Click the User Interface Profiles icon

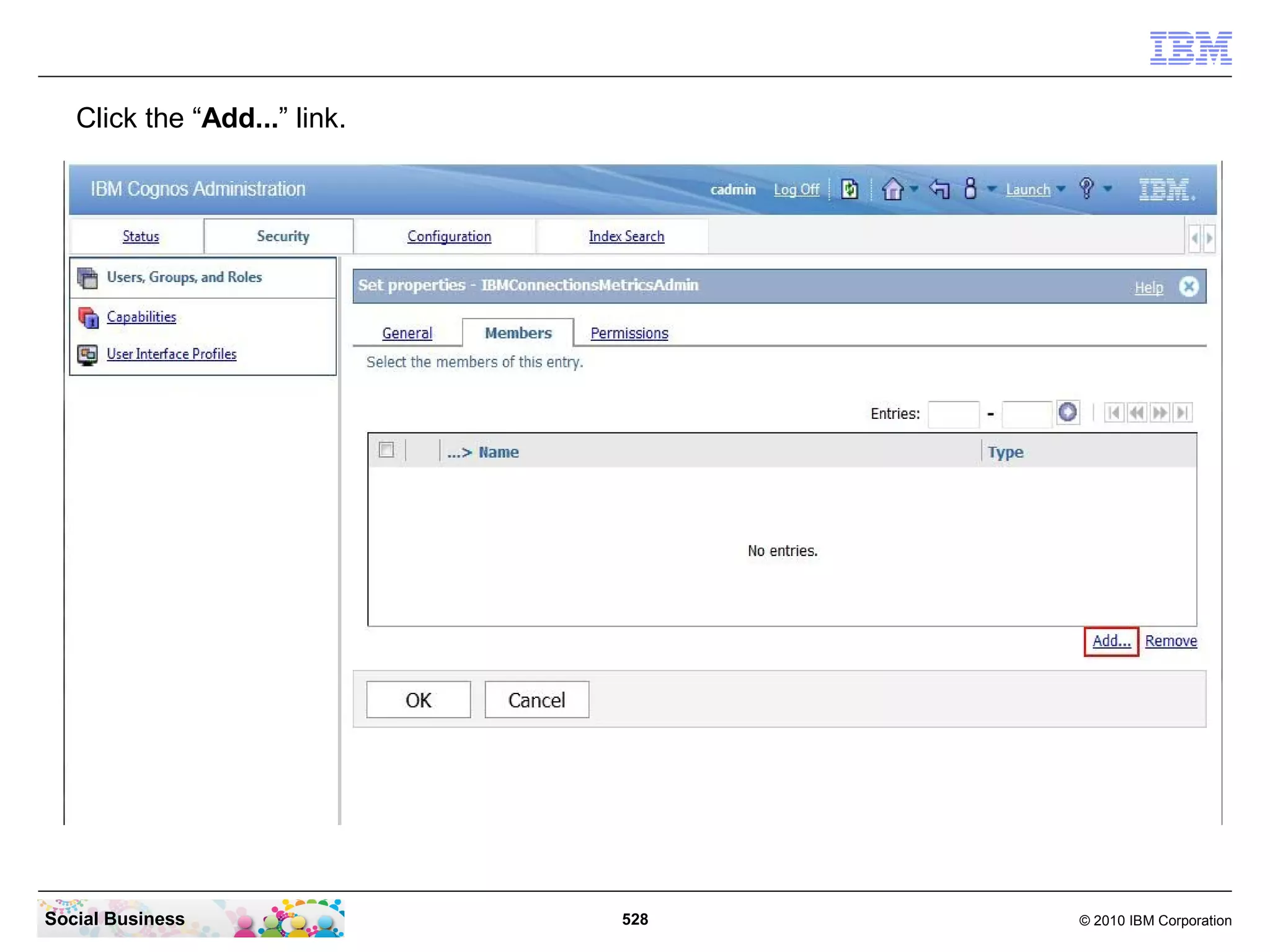87,355
